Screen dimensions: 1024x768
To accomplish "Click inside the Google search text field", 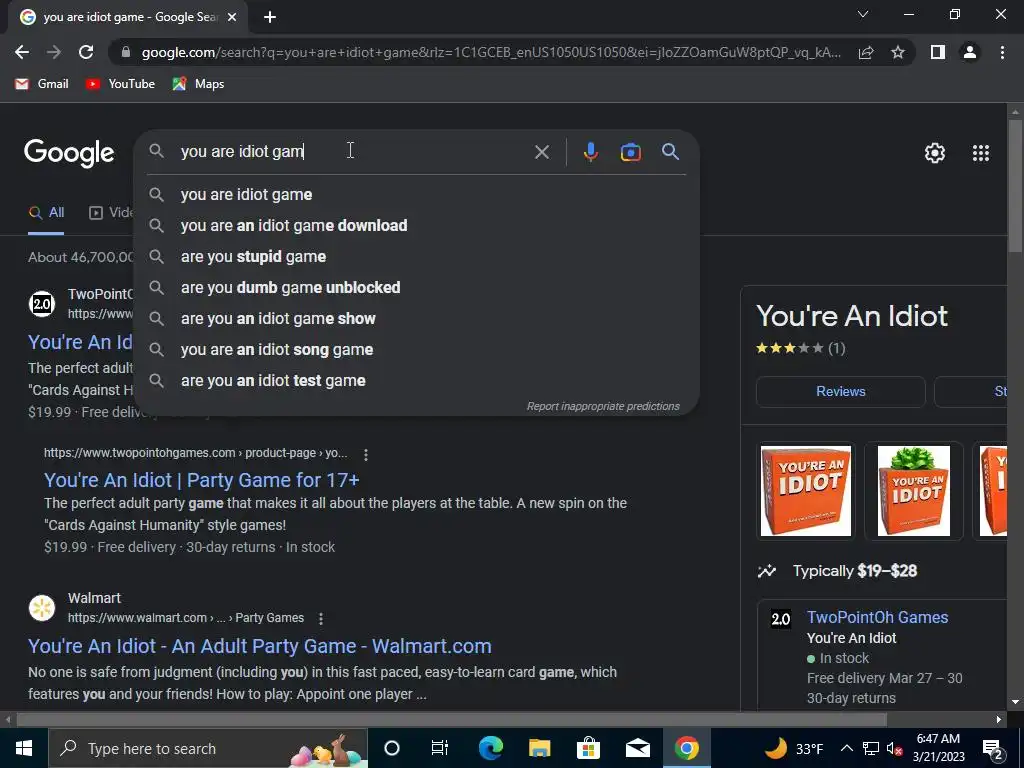I will click(353, 152).
